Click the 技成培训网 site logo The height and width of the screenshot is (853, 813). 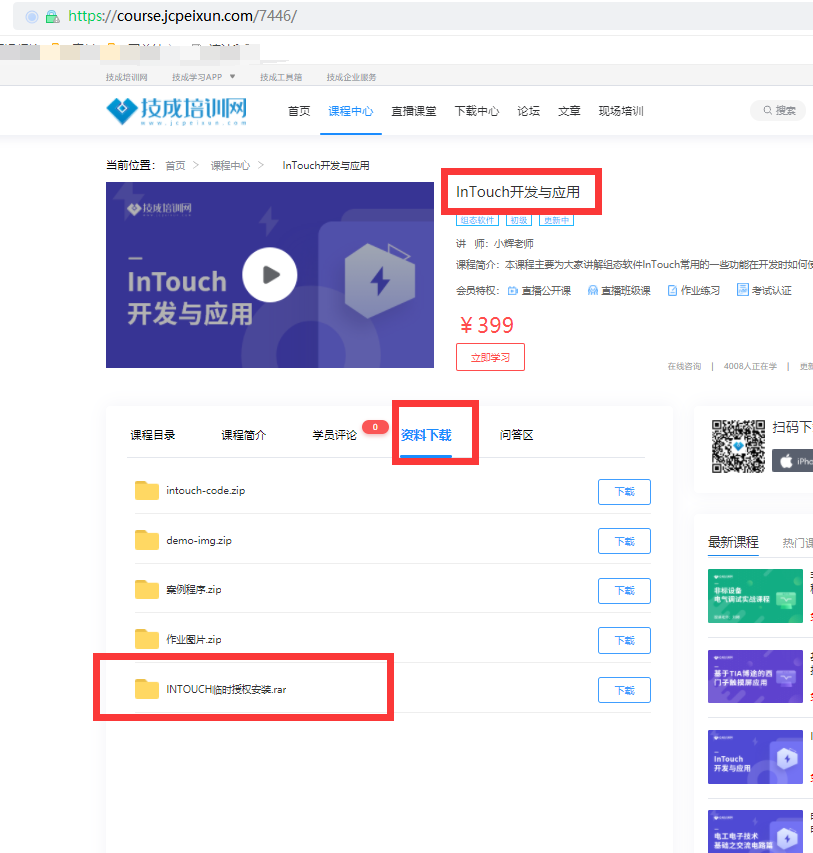pos(177,111)
